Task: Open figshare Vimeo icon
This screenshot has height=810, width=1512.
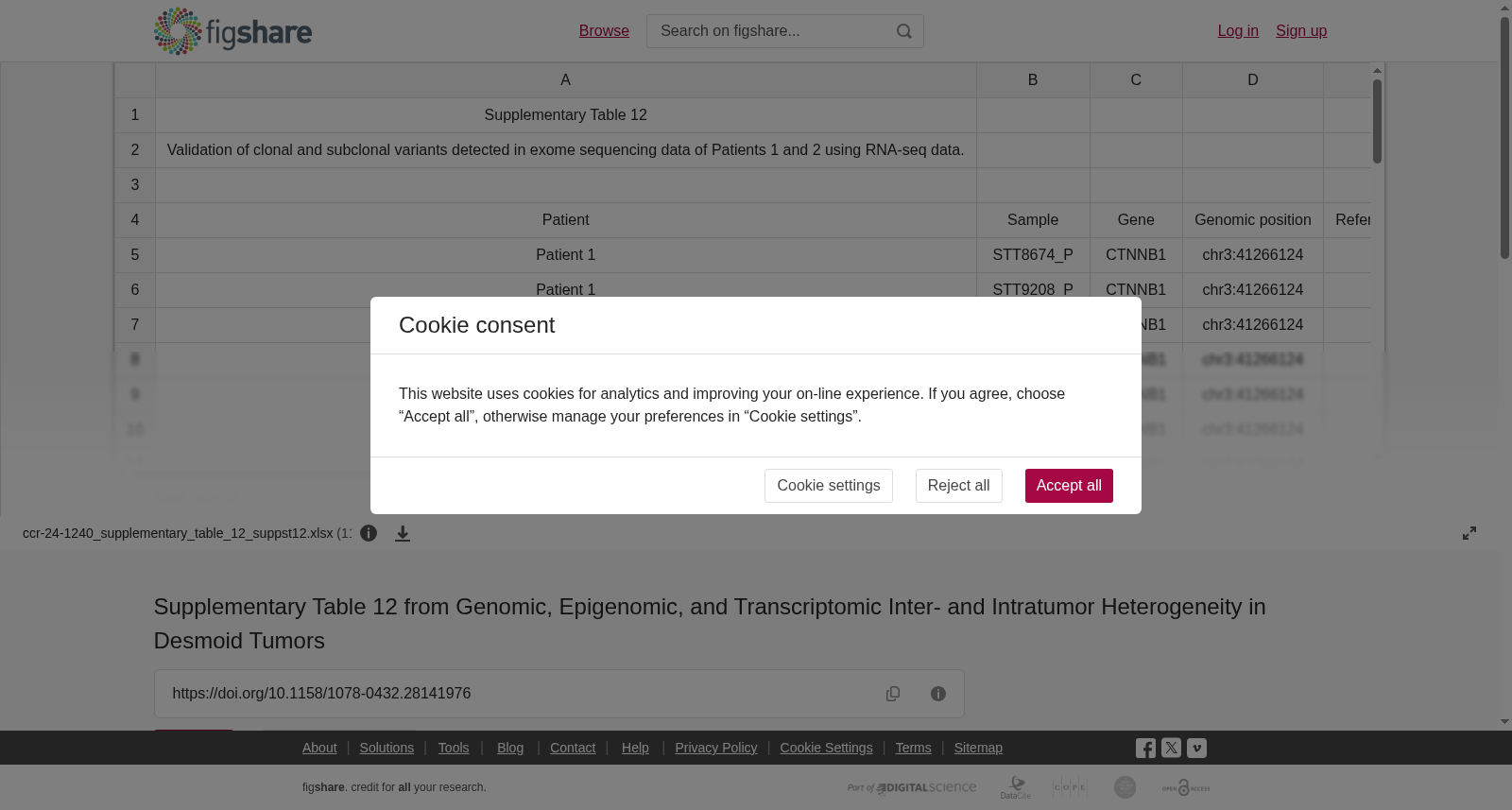Action: click(1196, 748)
